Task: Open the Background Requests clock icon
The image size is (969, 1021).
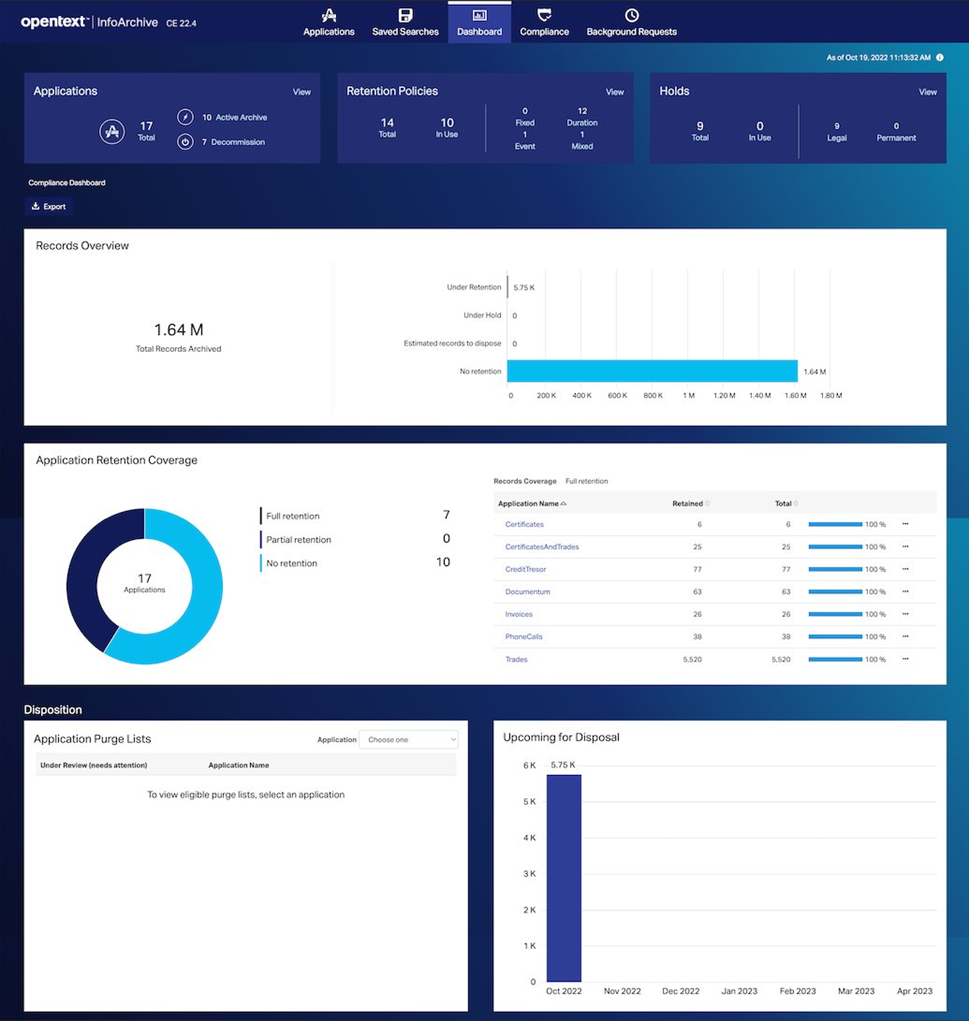Action: [632, 15]
